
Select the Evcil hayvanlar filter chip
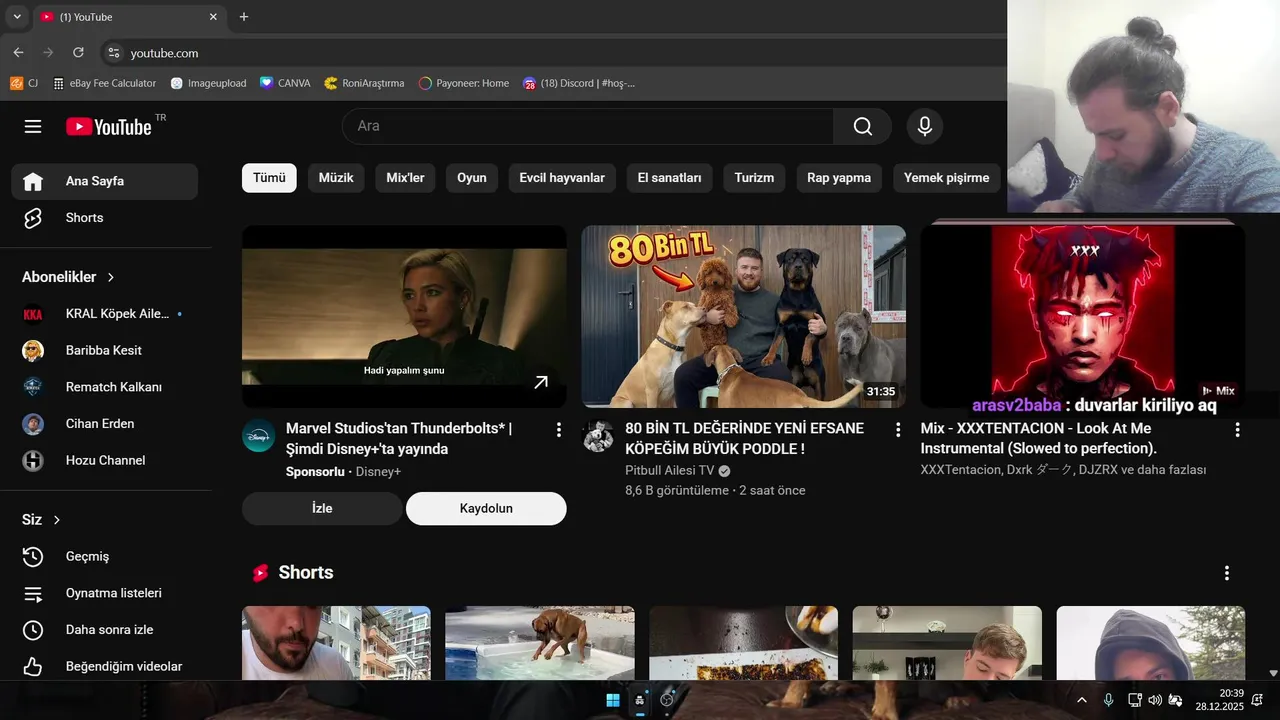pyautogui.click(x=562, y=178)
